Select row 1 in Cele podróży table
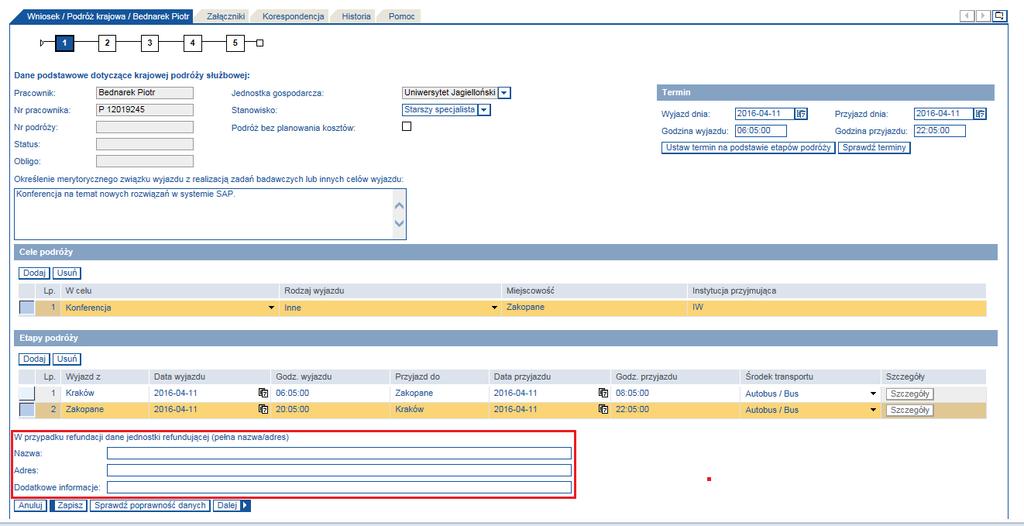 tap(26, 307)
